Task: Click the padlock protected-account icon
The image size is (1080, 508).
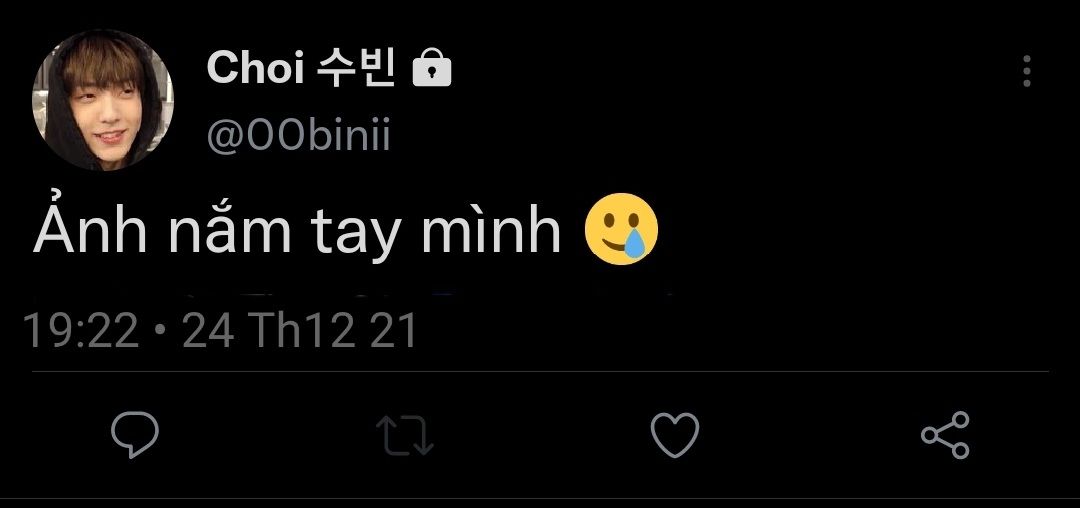Action: point(432,70)
